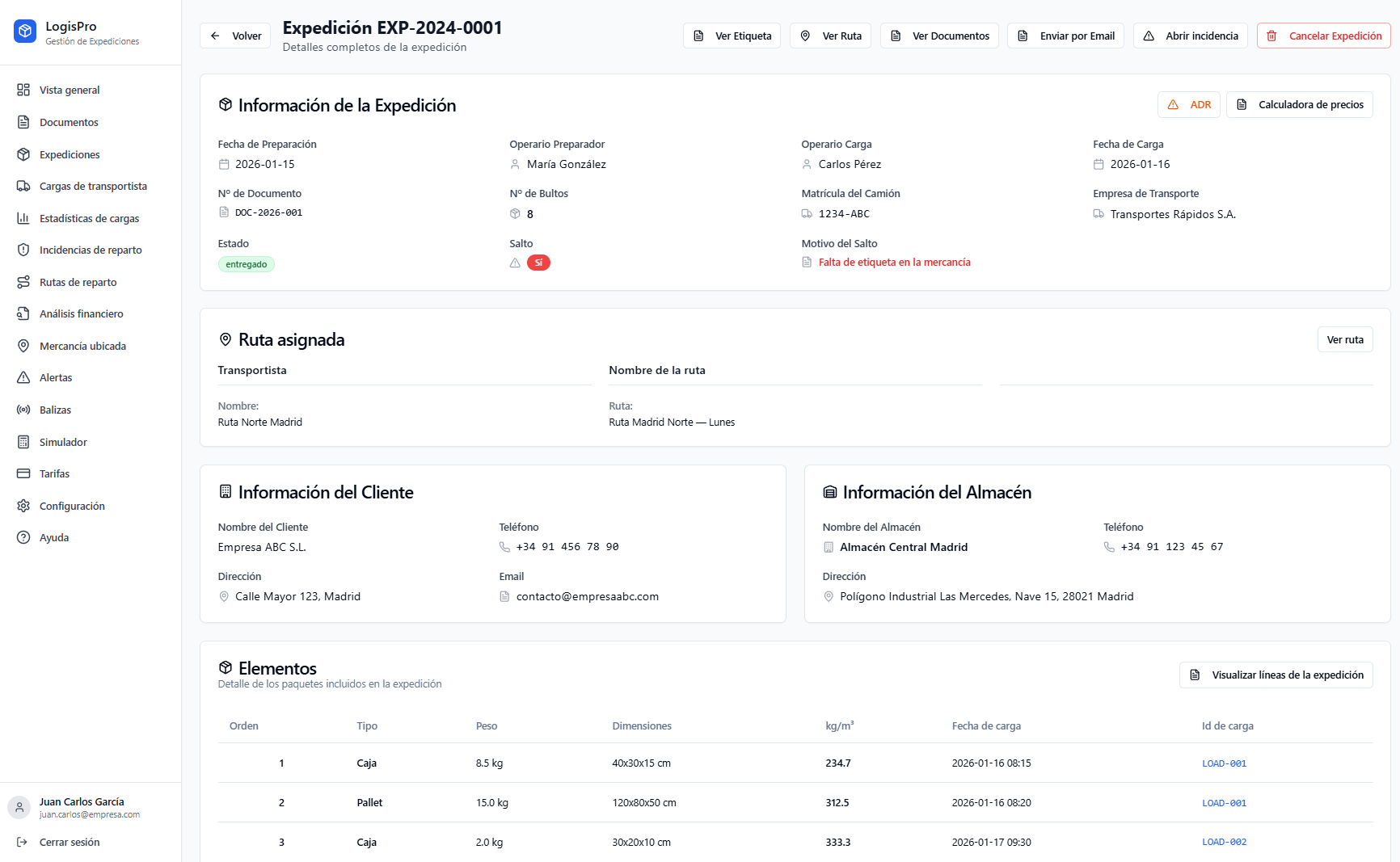
Task: Click the Balizas beacon icon in sidebar
Action: (23, 410)
